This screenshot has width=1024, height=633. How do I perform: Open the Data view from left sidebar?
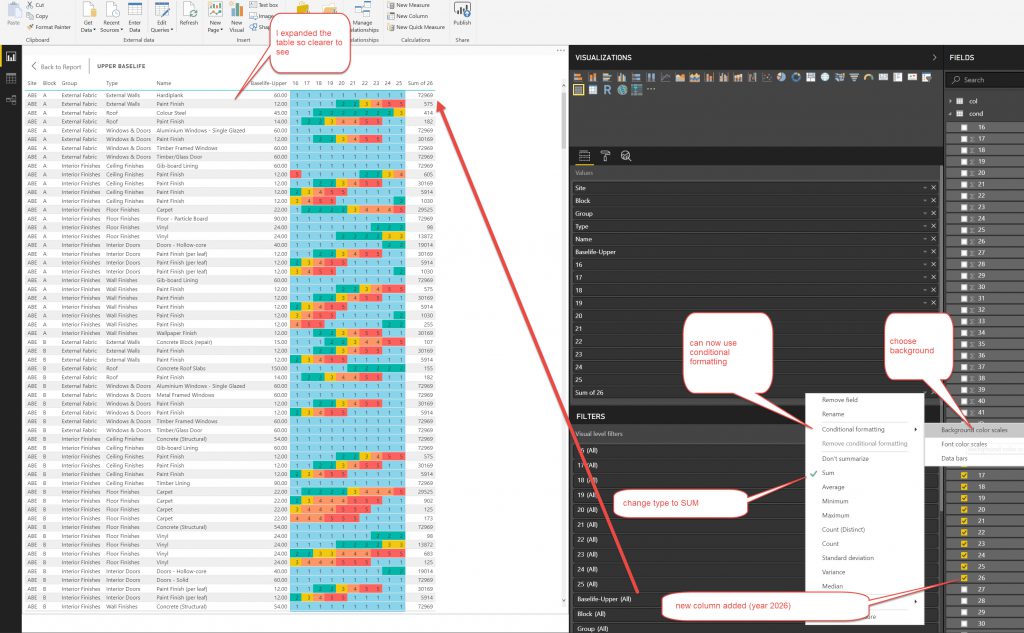(11, 78)
